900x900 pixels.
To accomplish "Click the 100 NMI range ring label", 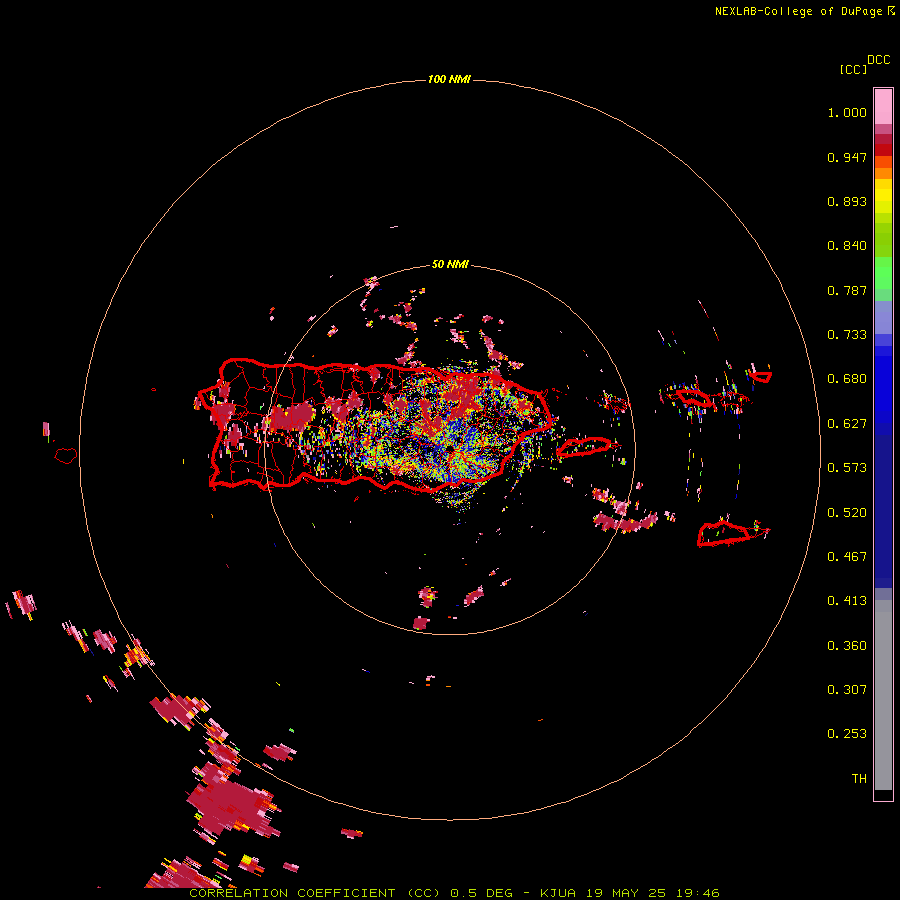I will pyautogui.click(x=449, y=79).
